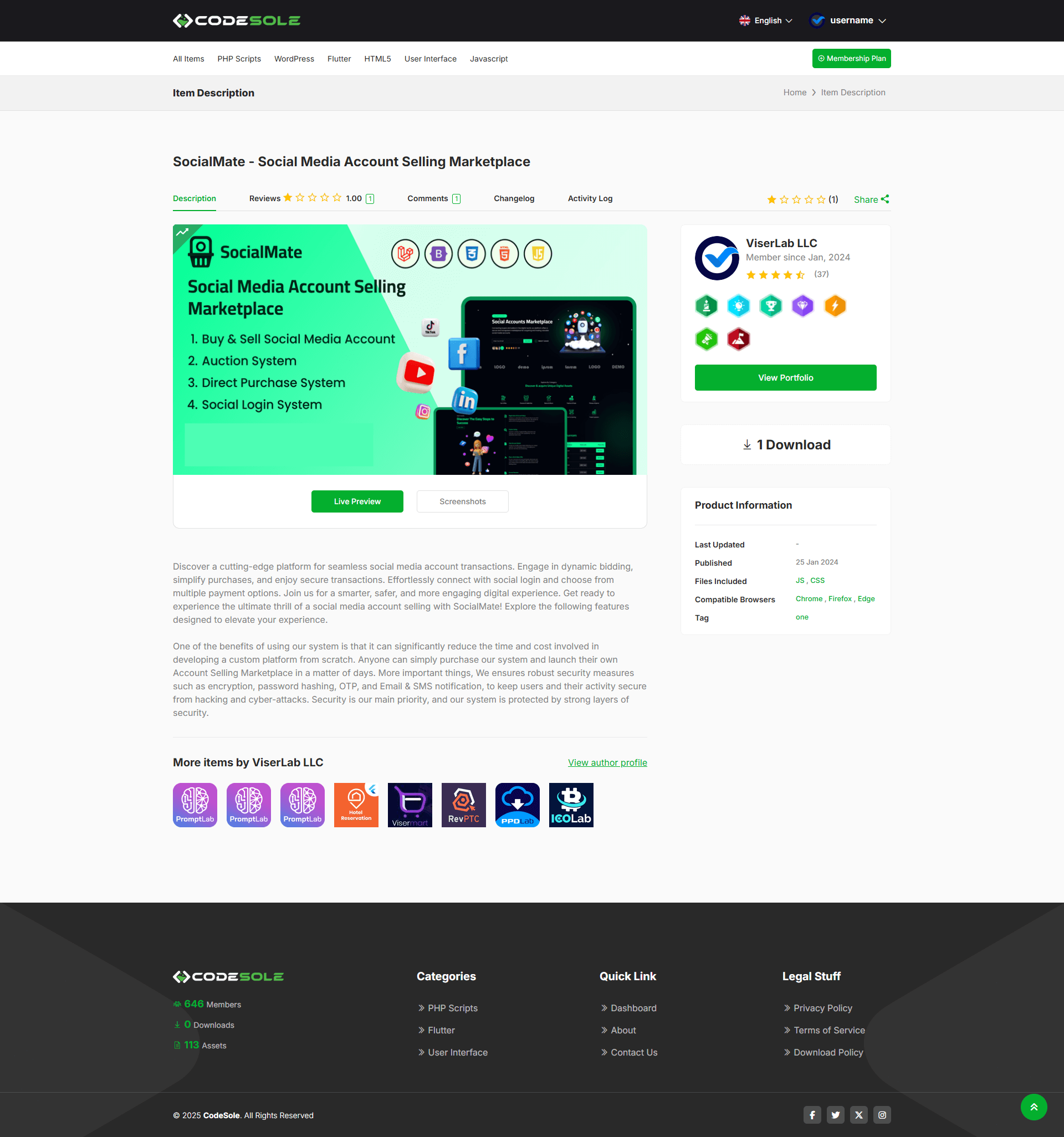This screenshot has width=1064, height=1137.
Task: Click the Twitter bird footer icon
Action: pos(835,1115)
